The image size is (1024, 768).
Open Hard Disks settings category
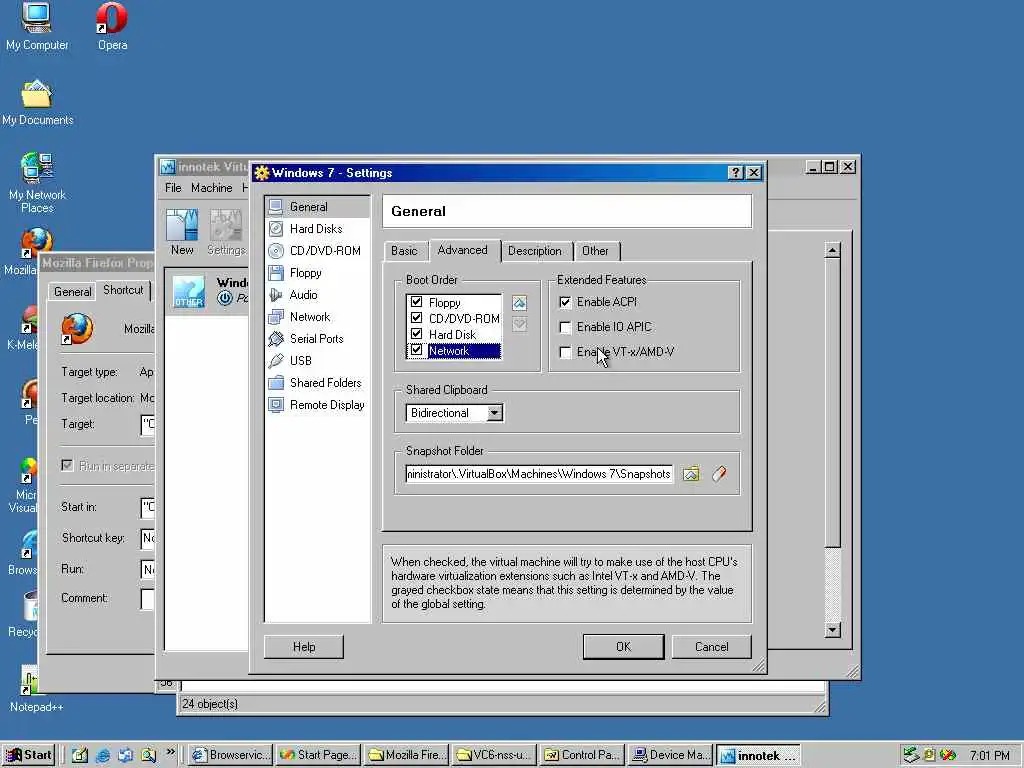click(317, 229)
